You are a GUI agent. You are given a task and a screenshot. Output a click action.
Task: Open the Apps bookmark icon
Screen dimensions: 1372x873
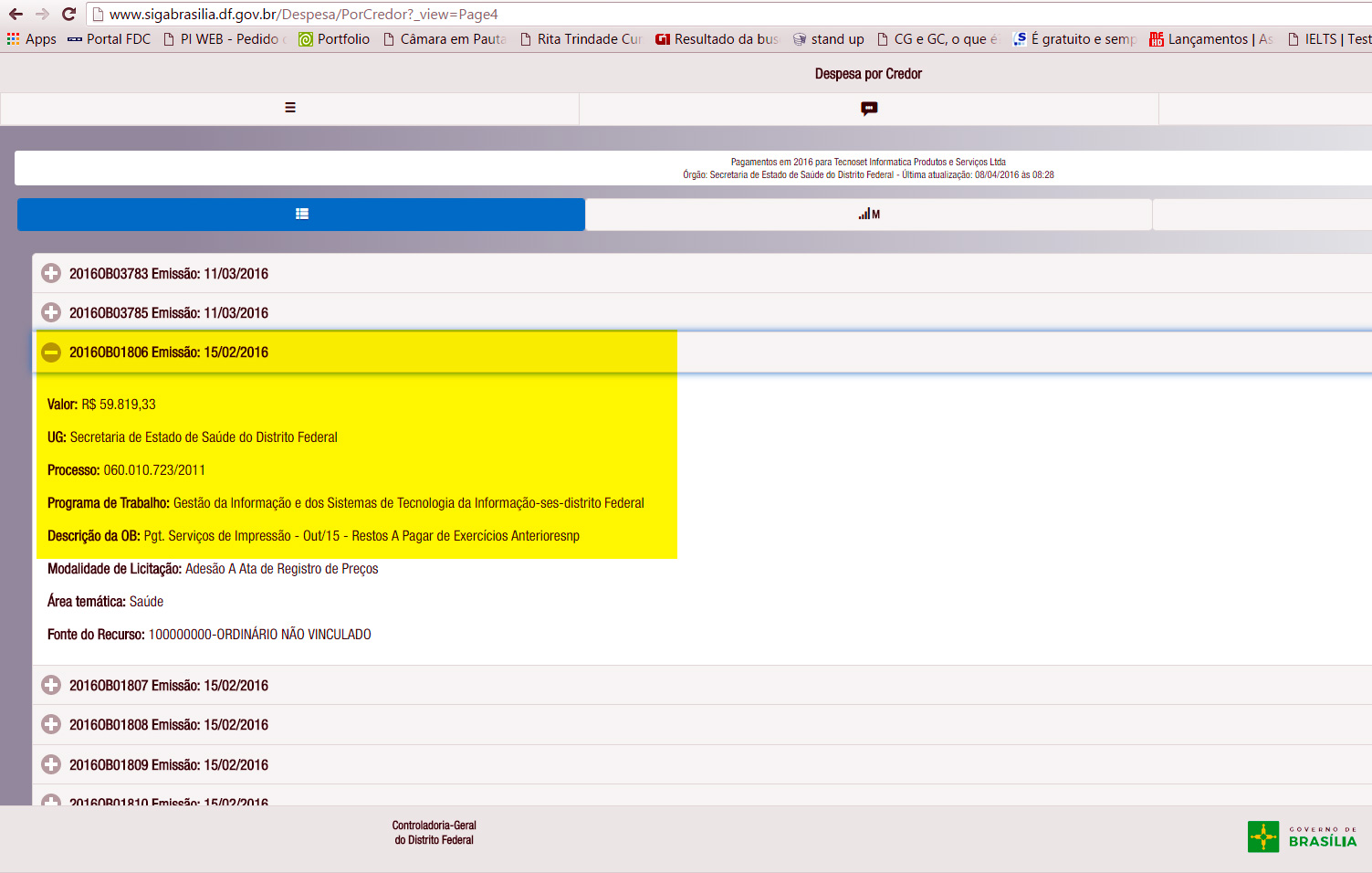pyautogui.click(x=14, y=39)
